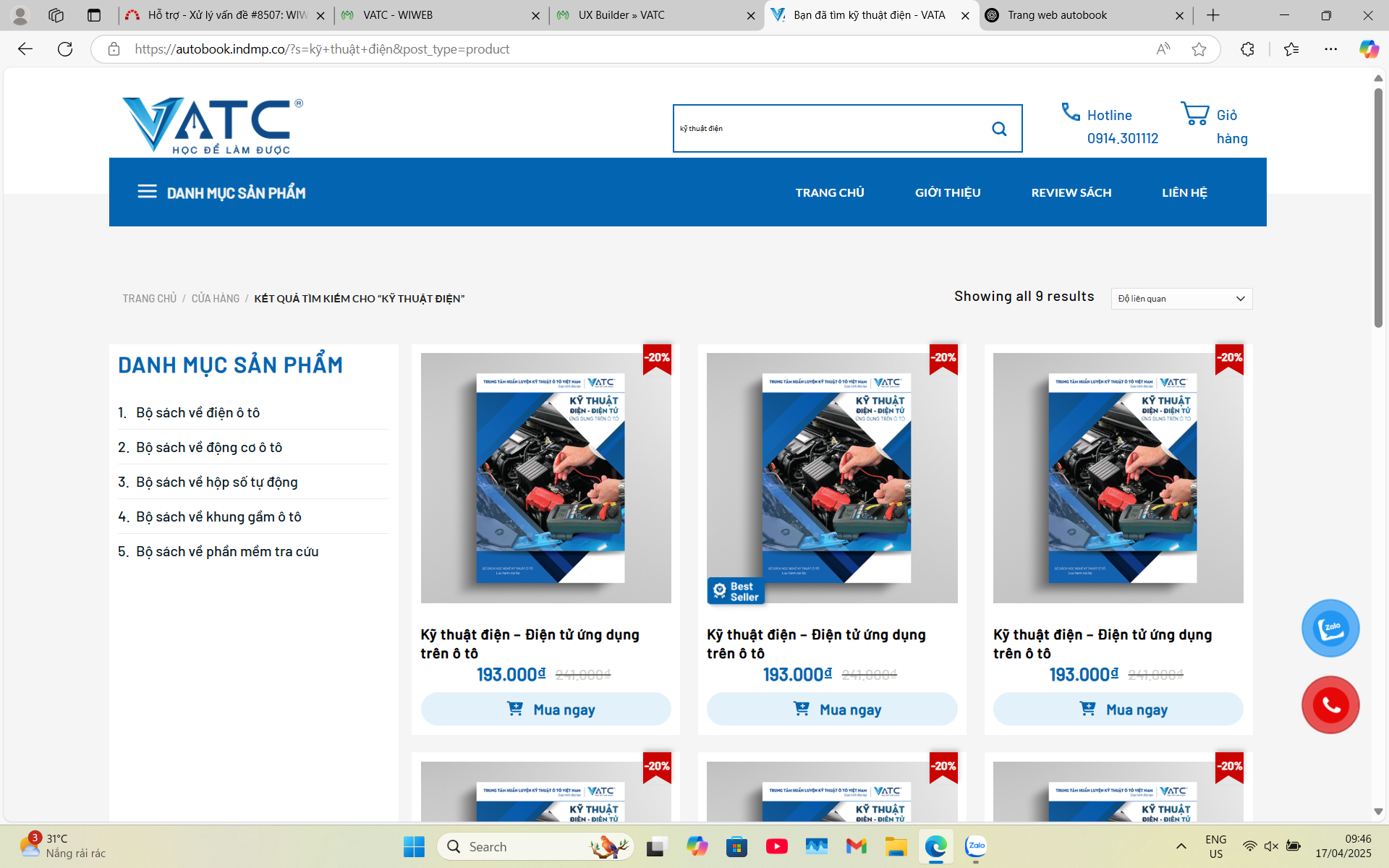Click the Hotline phone icon

point(1071,112)
